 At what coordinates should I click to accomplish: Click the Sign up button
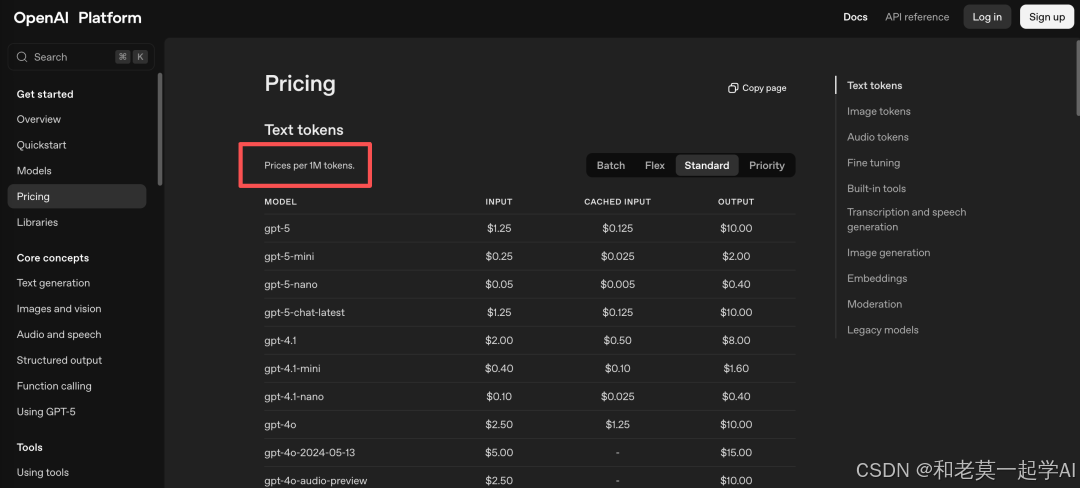point(1047,17)
